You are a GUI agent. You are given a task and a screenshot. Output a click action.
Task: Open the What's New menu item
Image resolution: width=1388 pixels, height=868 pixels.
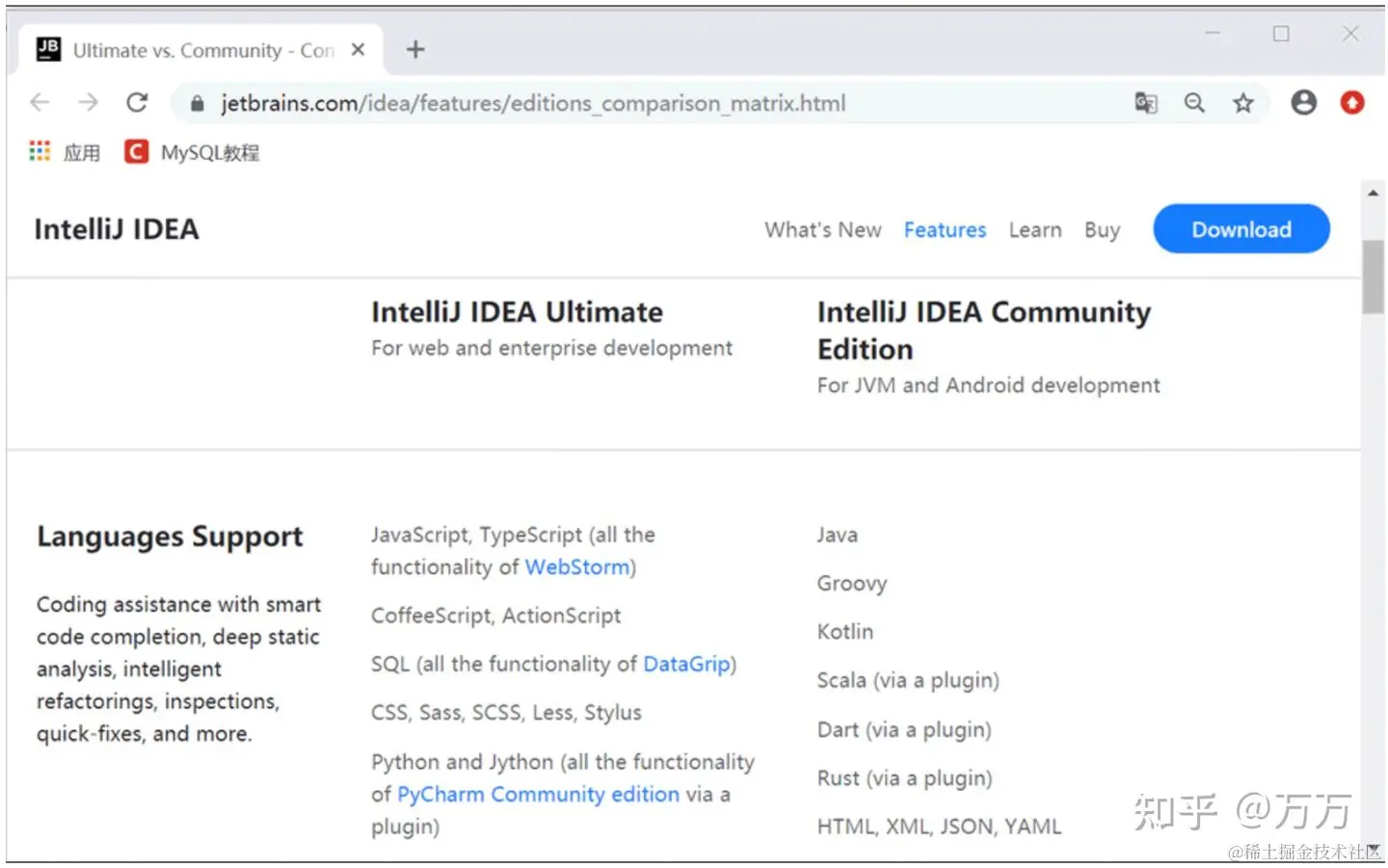(822, 230)
